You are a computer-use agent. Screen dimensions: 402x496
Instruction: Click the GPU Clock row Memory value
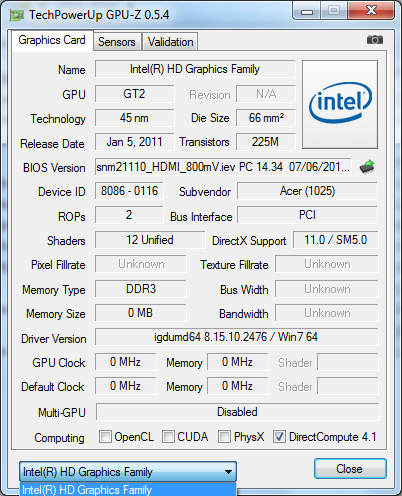237,362
